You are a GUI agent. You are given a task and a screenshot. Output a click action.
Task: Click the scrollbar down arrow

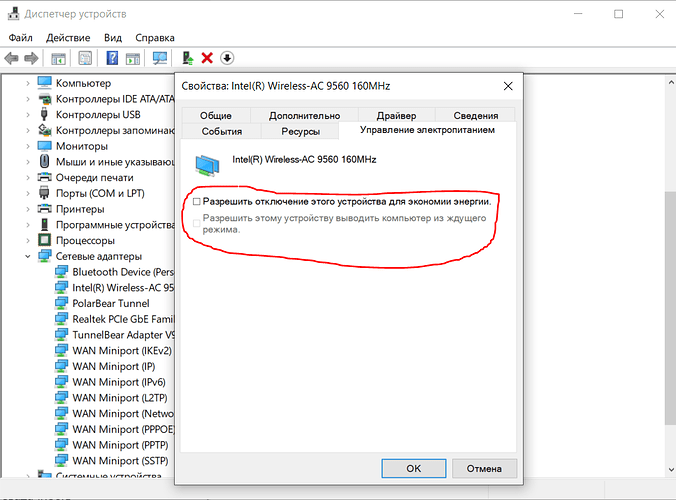pyautogui.click(x=670, y=469)
